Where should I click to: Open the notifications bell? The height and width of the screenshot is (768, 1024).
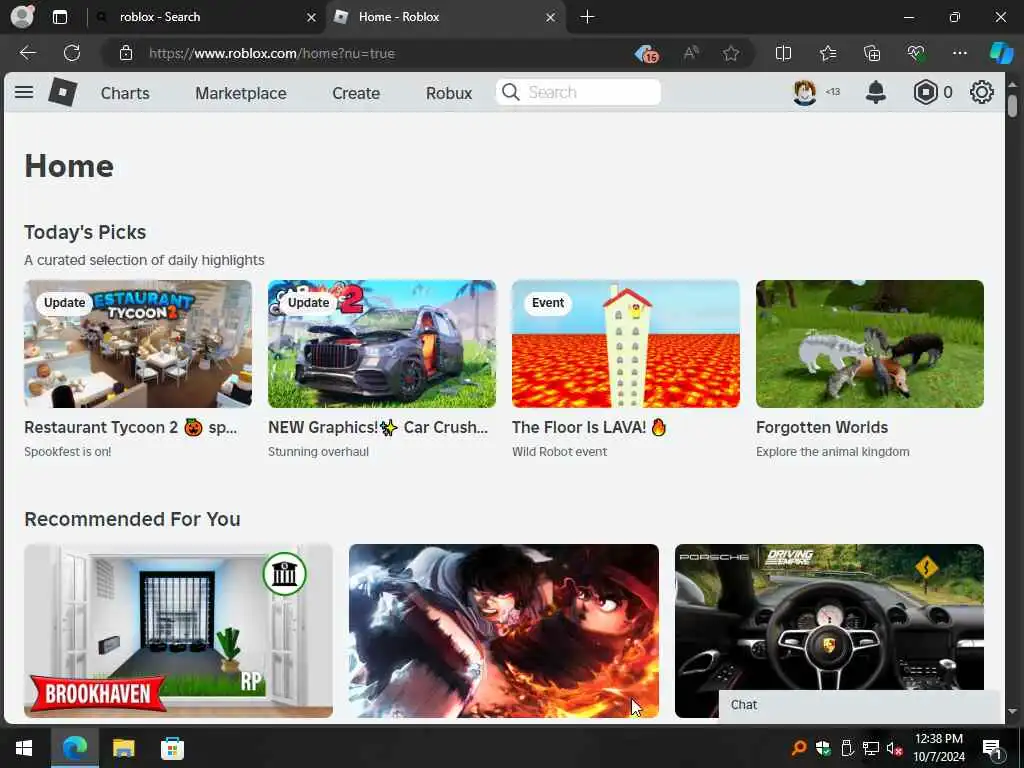[x=876, y=92]
